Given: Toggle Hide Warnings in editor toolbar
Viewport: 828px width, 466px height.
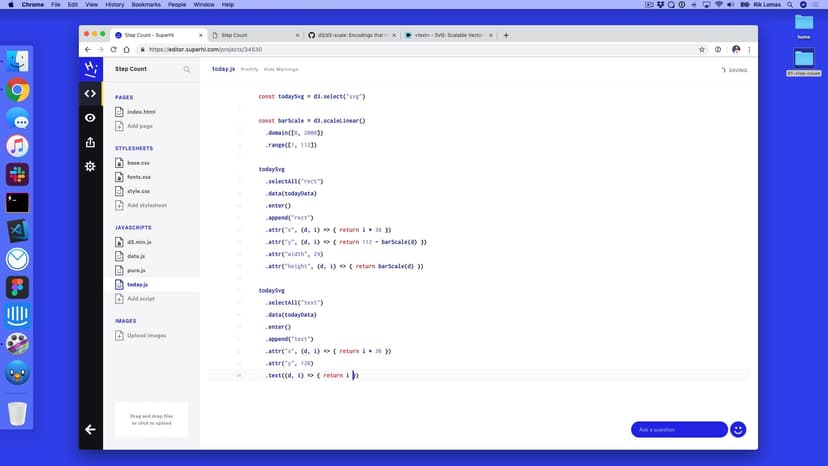Looking at the screenshot, I should (281, 70).
